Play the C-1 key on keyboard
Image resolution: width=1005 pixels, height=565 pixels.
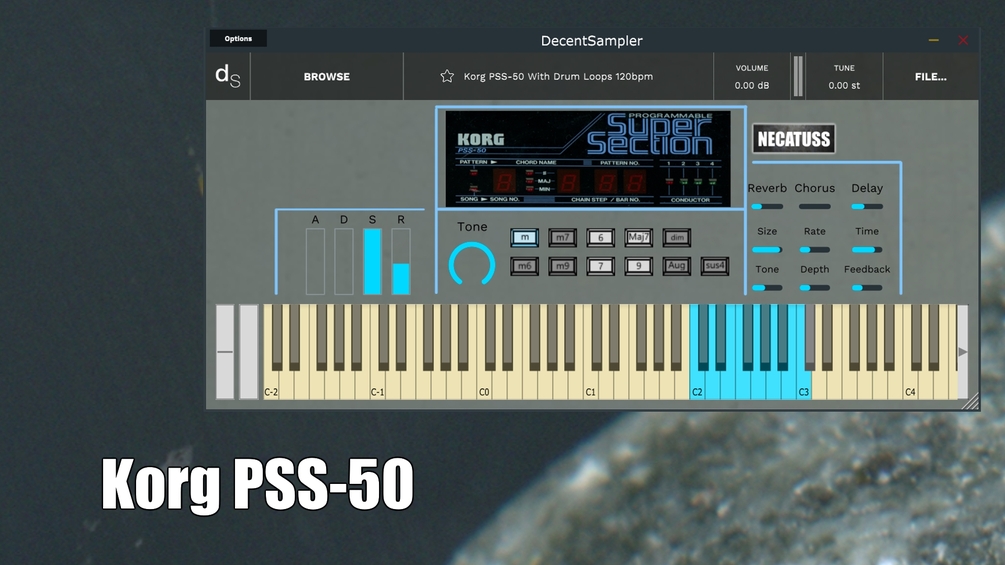tap(378, 384)
